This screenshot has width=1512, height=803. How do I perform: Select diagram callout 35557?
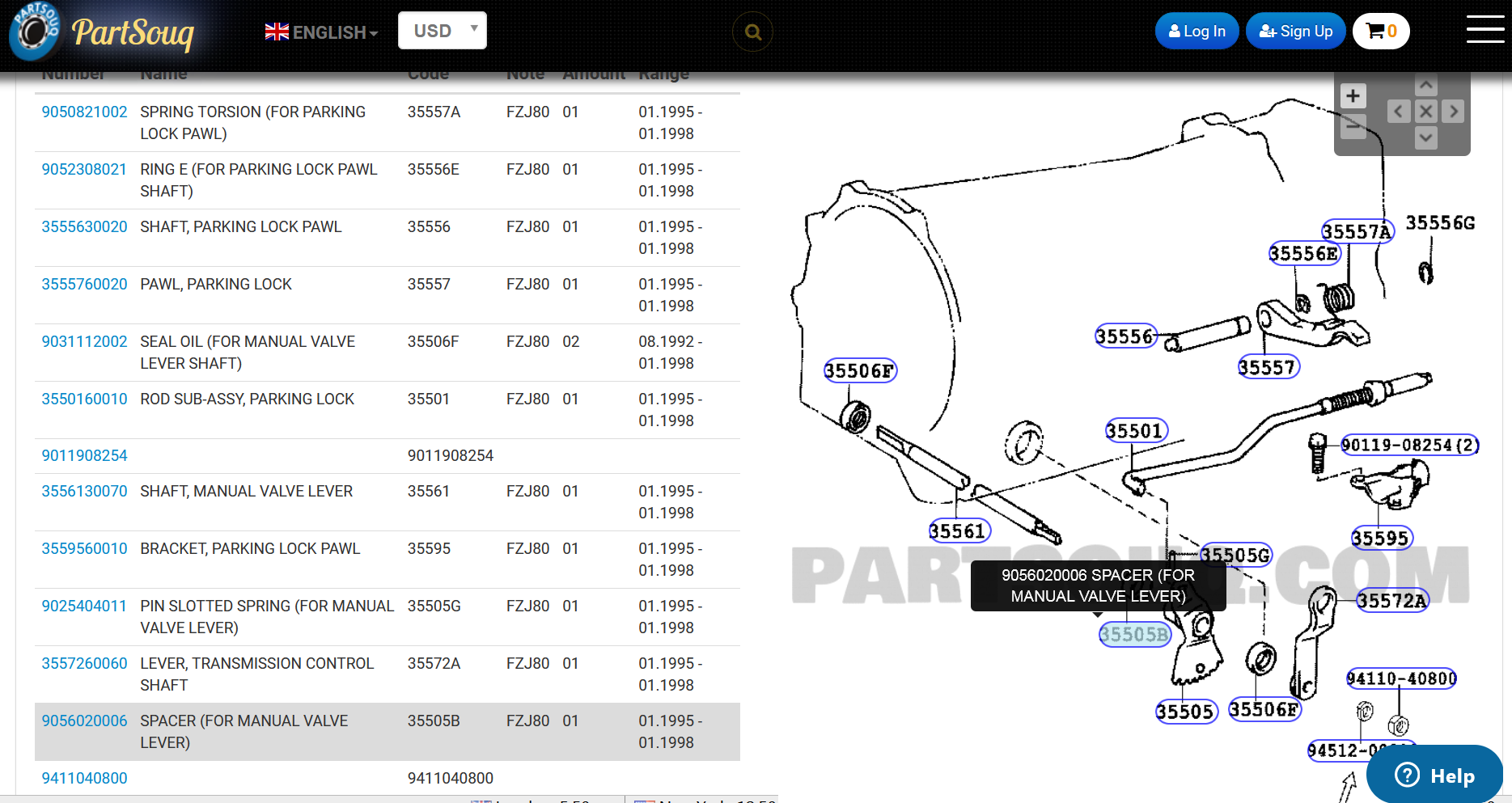1268,367
